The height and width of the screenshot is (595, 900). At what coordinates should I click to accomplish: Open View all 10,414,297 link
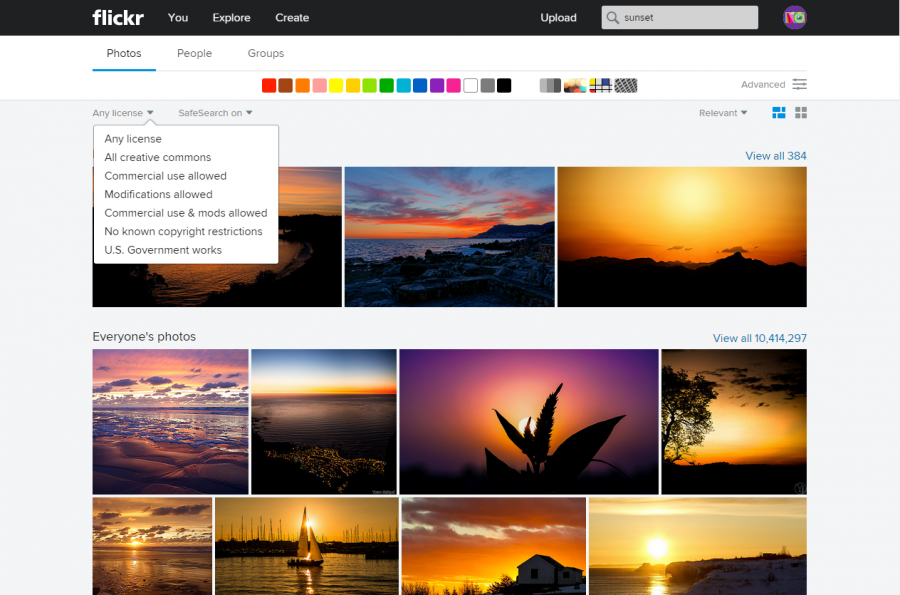759,338
